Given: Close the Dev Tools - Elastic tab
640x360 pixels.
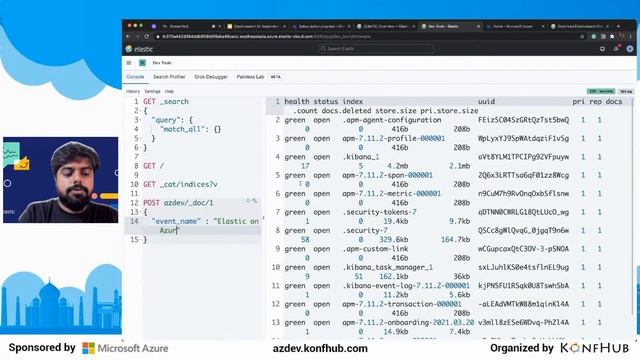Looking at the screenshot, I should 478,26.
